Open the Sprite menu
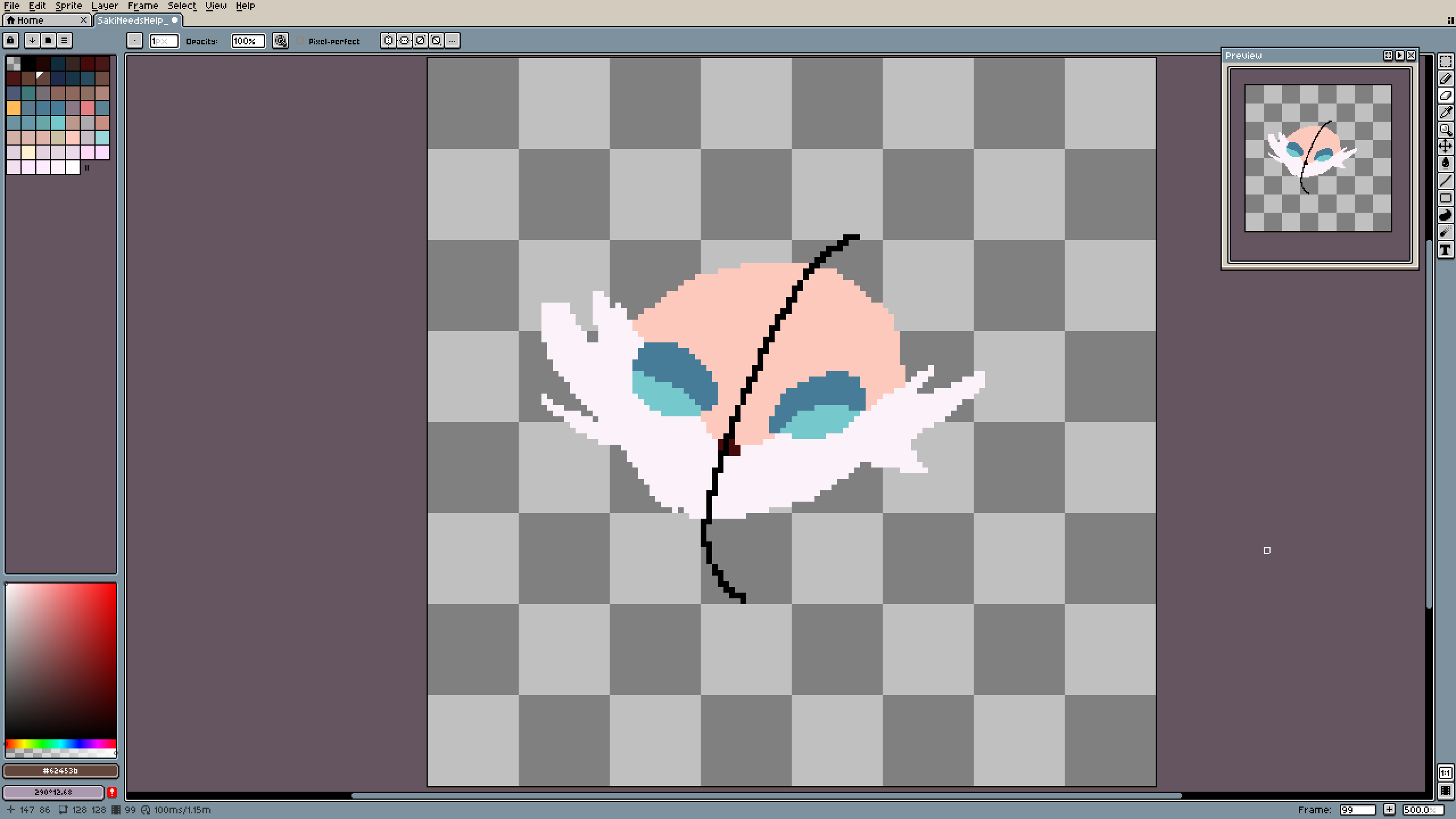 pyautogui.click(x=69, y=6)
